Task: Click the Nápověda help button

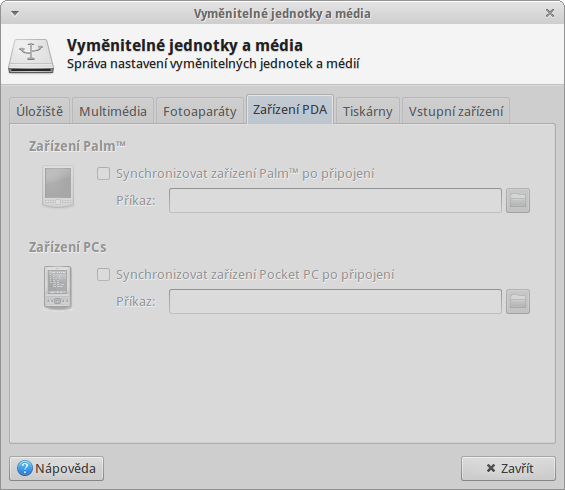Action: click(57, 468)
